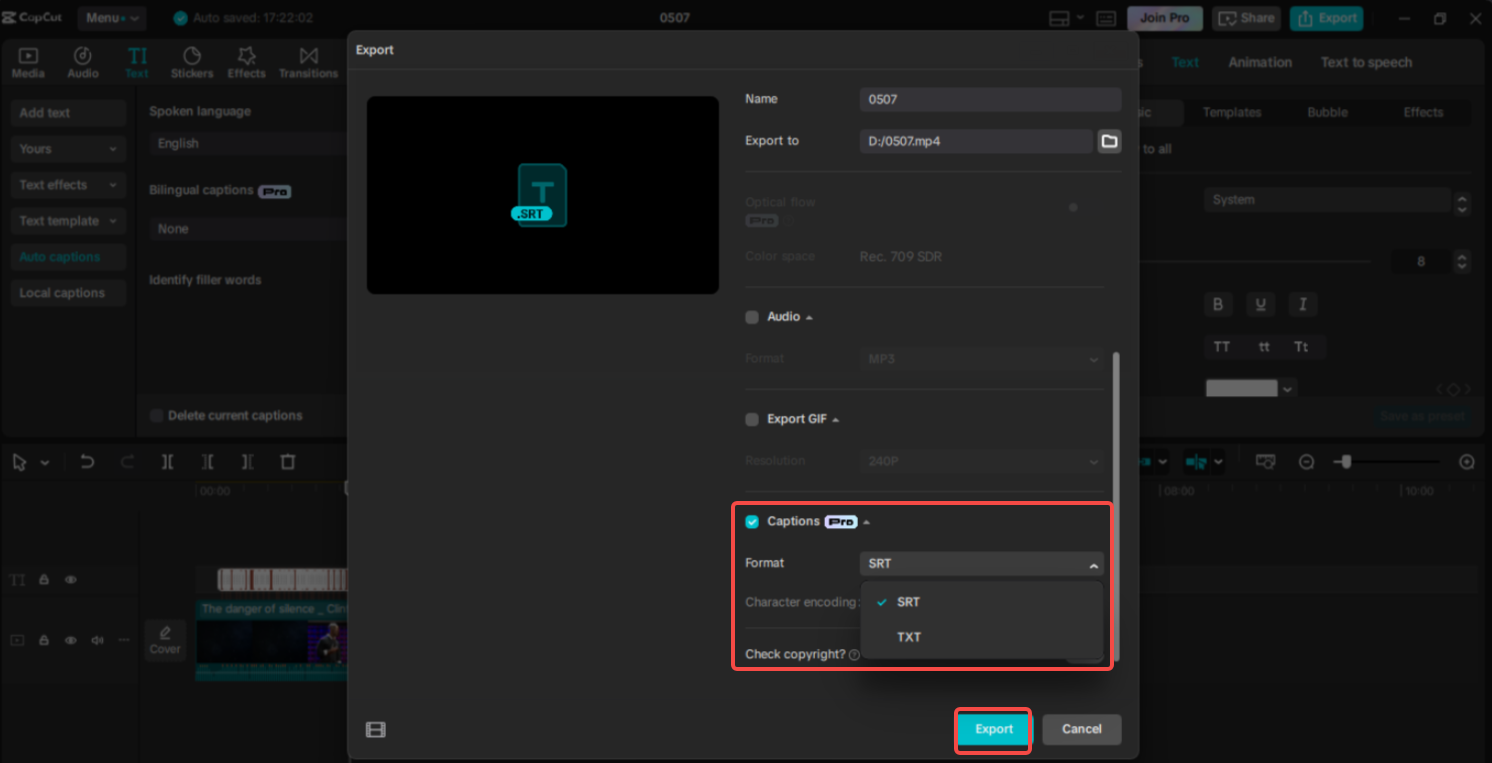Screen dimensions: 1492x763
Task: Open the Stickers panel
Action: 192,61
